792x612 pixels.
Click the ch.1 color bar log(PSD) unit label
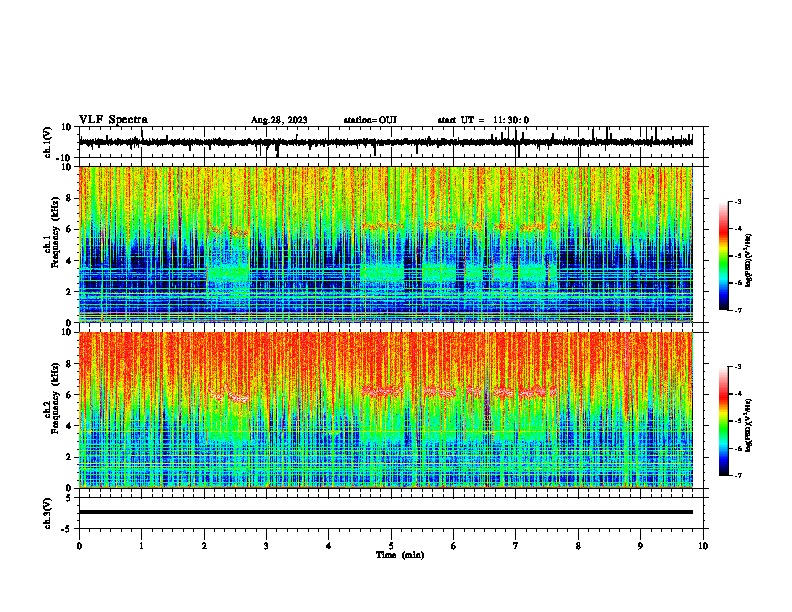[x=749, y=261]
